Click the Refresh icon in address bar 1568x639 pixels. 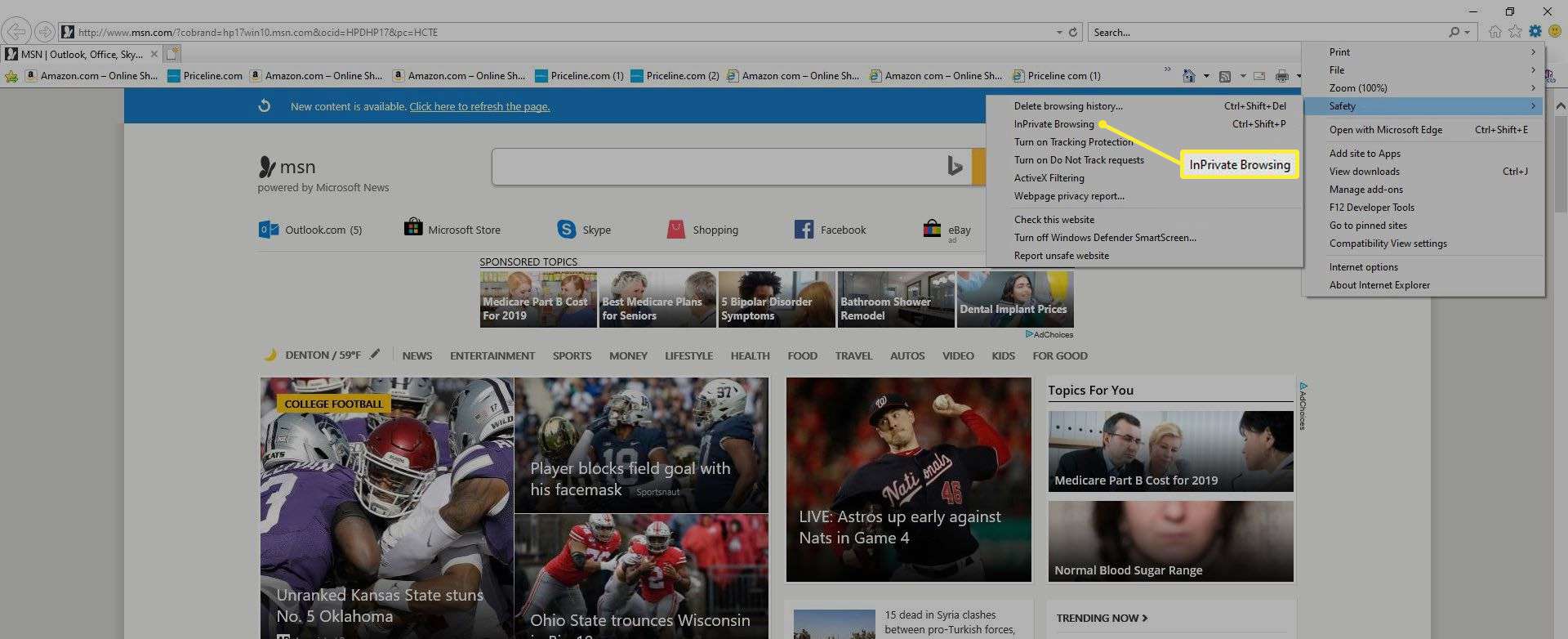tap(1073, 33)
